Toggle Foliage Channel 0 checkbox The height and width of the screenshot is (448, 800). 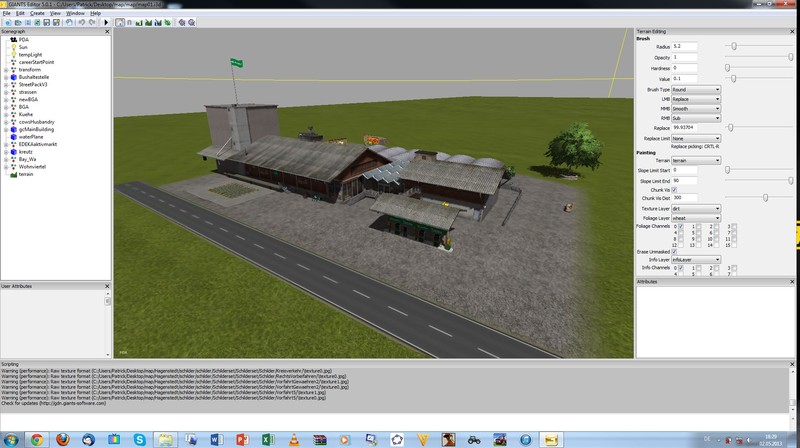click(681, 227)
